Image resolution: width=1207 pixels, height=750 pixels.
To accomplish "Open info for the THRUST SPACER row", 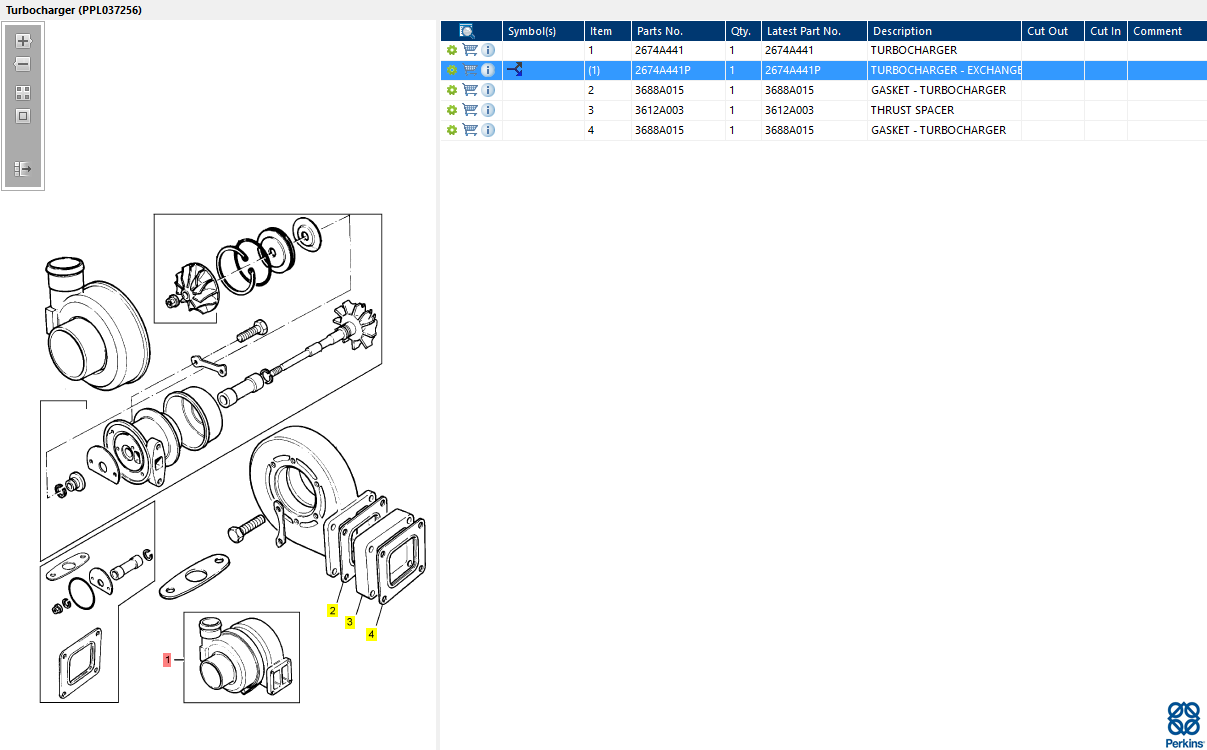I will click(488, 110).
